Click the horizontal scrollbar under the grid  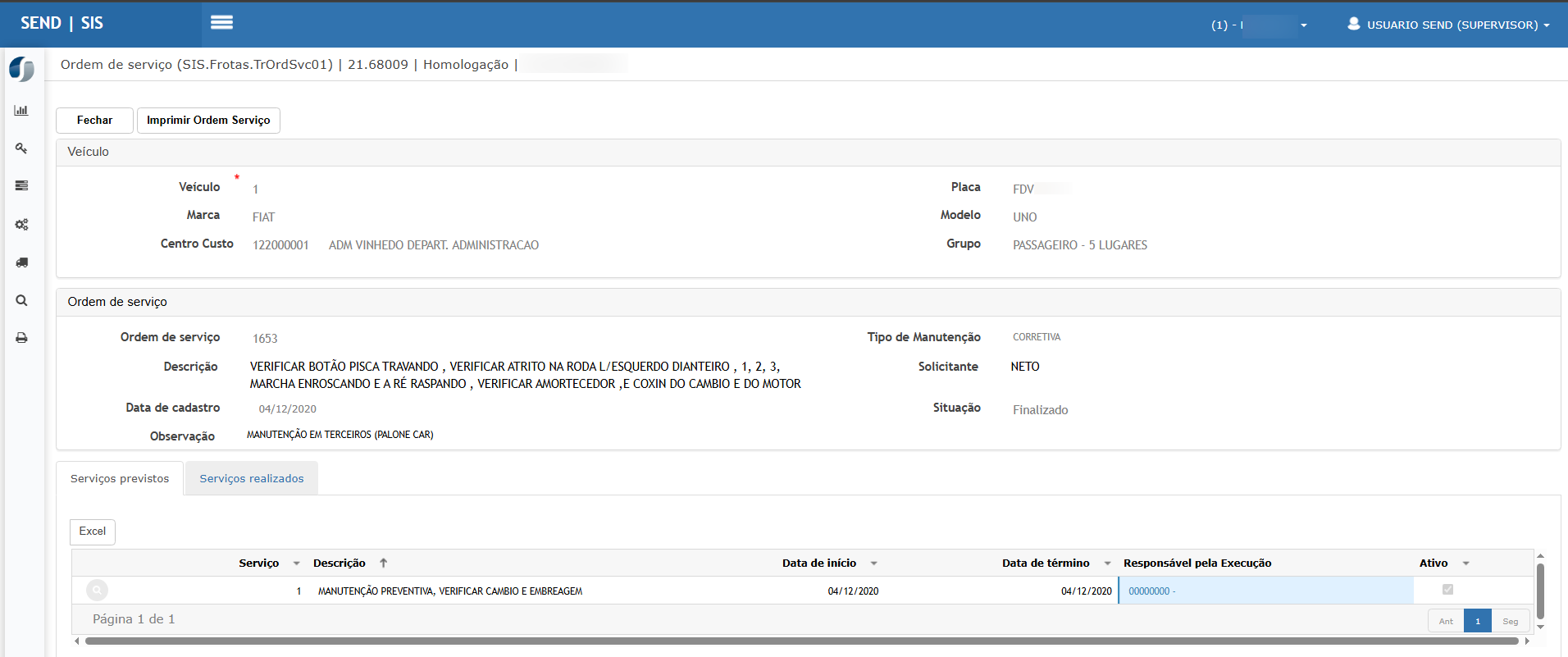pos(800,641)
